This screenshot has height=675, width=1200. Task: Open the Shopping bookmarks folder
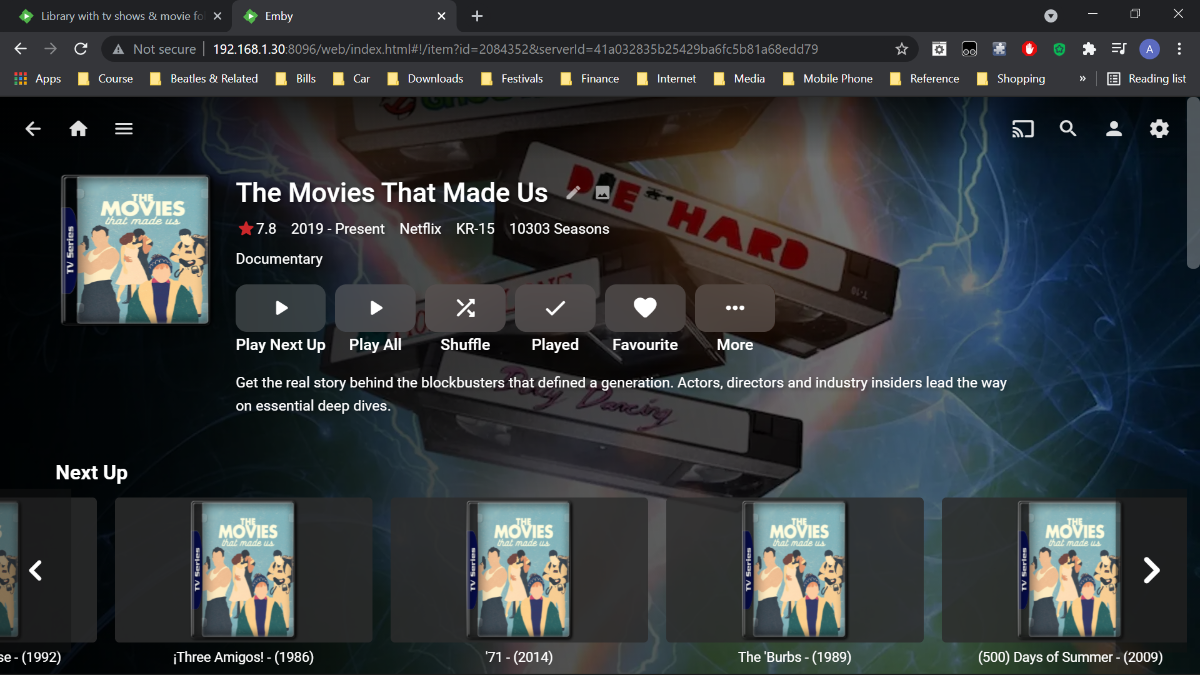(x=1011, y=79)
